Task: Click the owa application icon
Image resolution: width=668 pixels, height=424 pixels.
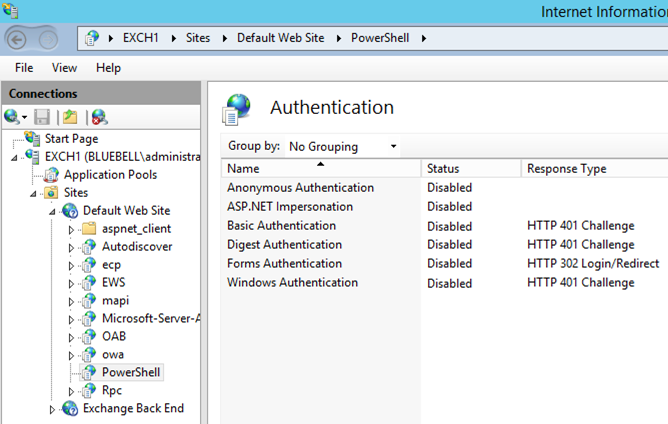Action: click(x=89, y=355)
